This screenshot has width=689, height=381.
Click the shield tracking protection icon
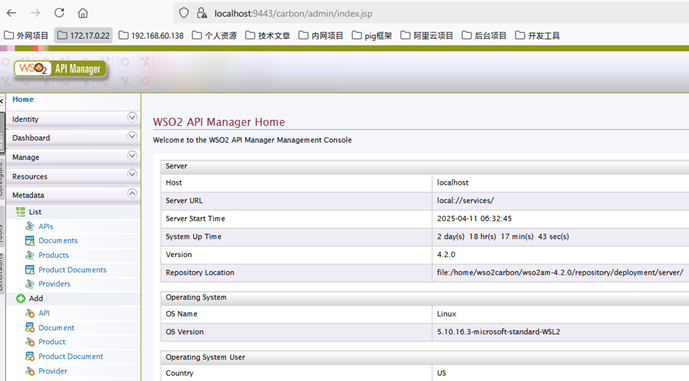click(184, 13)
